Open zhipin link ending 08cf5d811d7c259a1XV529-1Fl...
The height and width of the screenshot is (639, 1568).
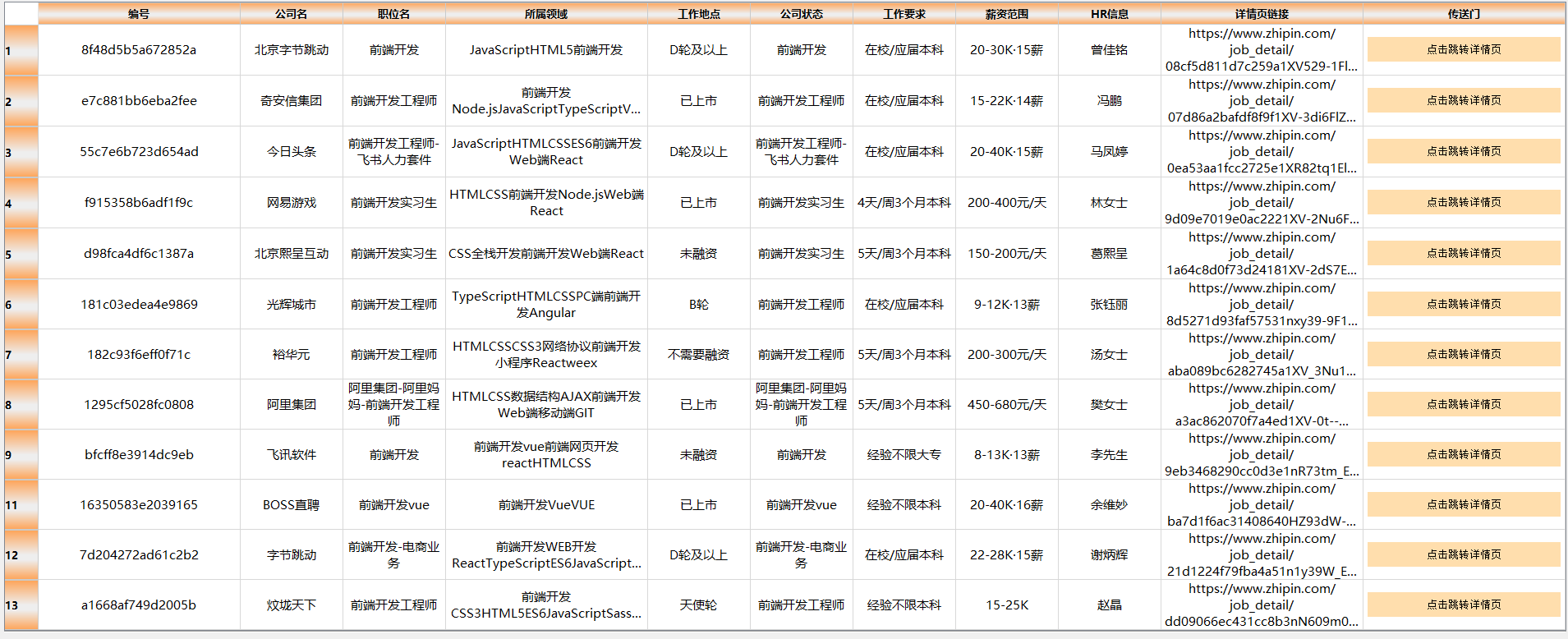1262,49
